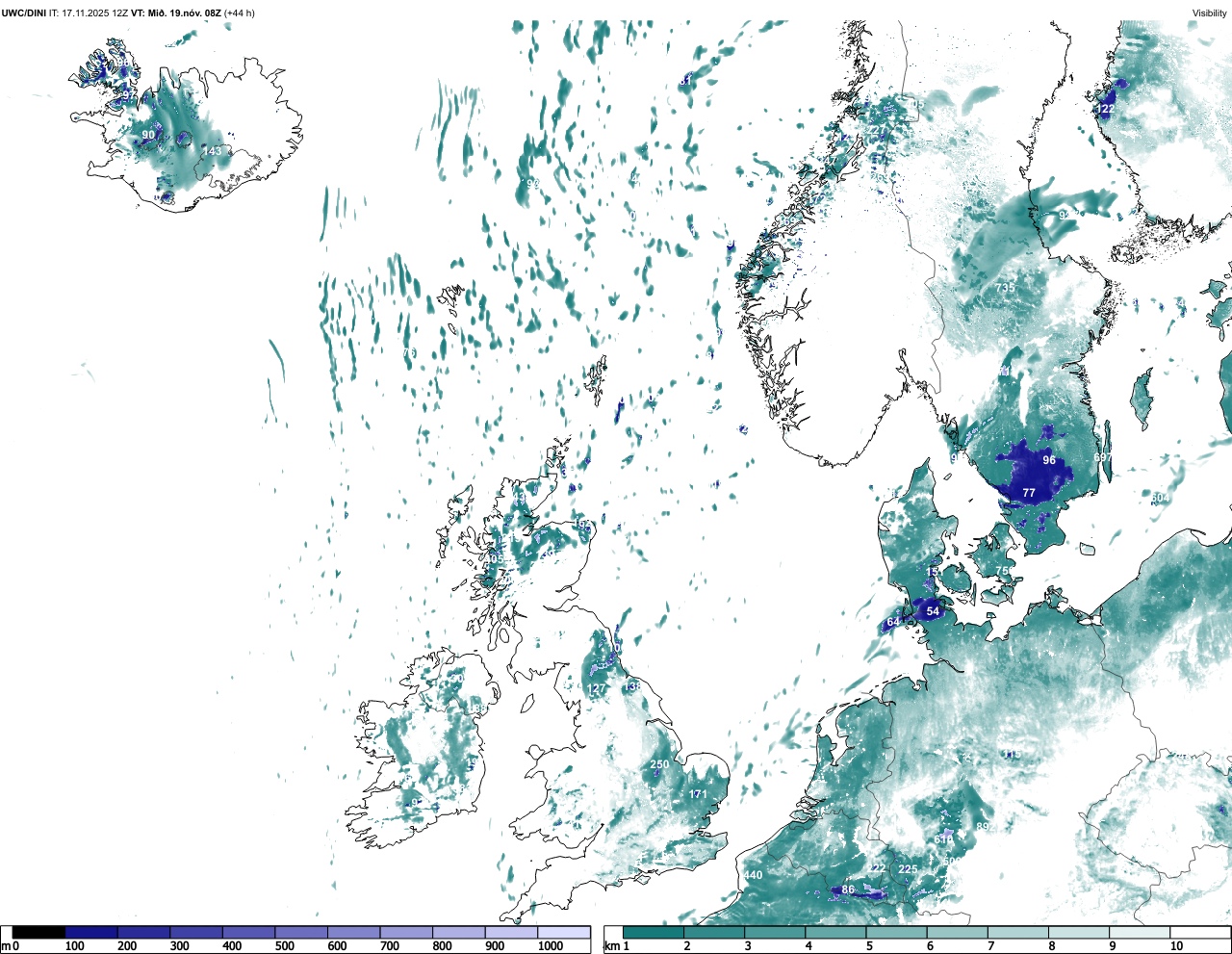This screenshot has height=954, width=1232.
Task: Click the 8–9 km legend swatch
Action: 1080,933
